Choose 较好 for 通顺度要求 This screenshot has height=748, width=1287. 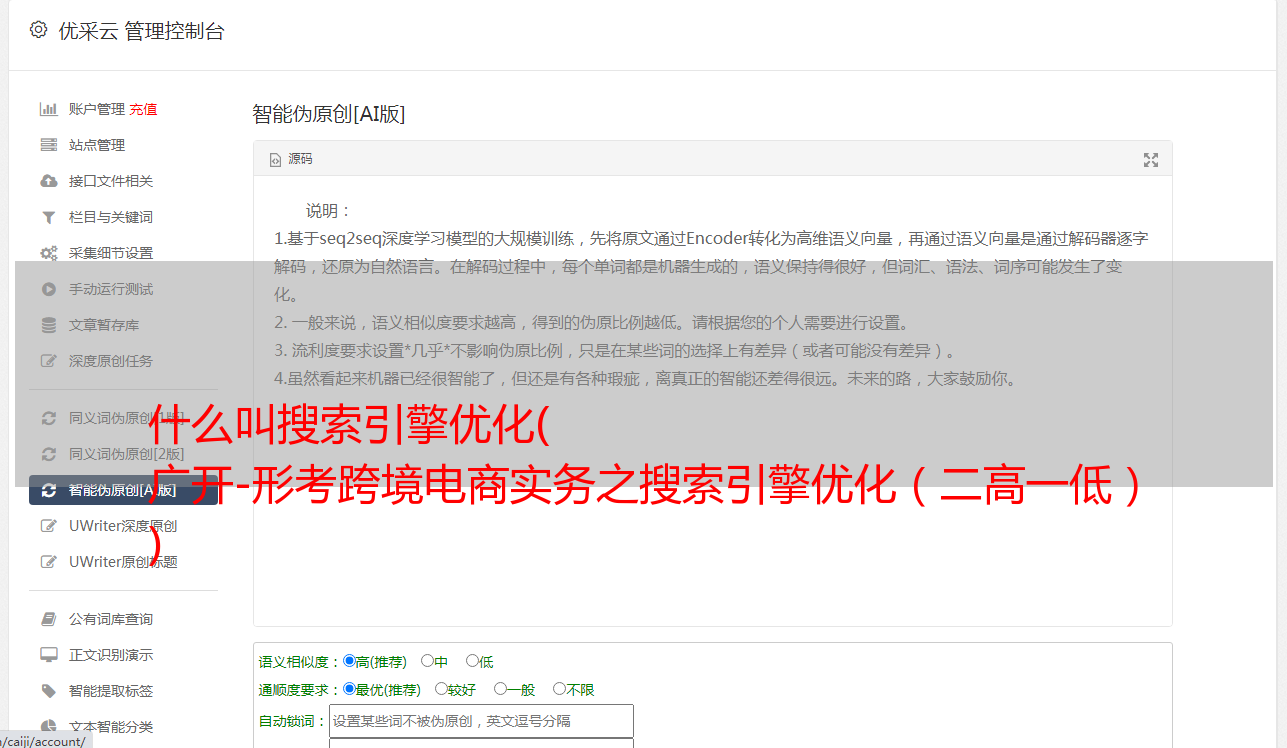[441, 689]
